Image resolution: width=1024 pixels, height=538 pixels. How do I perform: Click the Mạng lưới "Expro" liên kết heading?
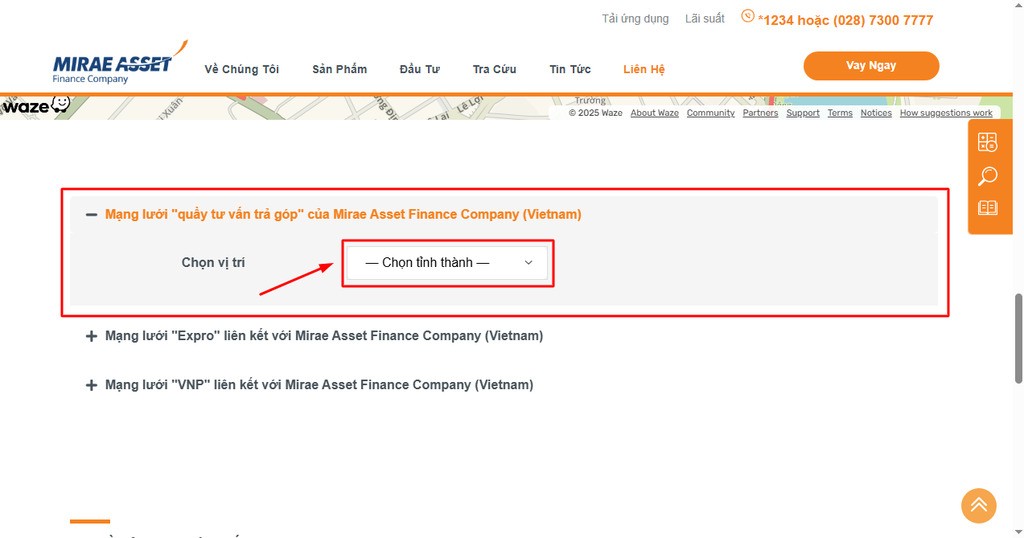[324, 336]
